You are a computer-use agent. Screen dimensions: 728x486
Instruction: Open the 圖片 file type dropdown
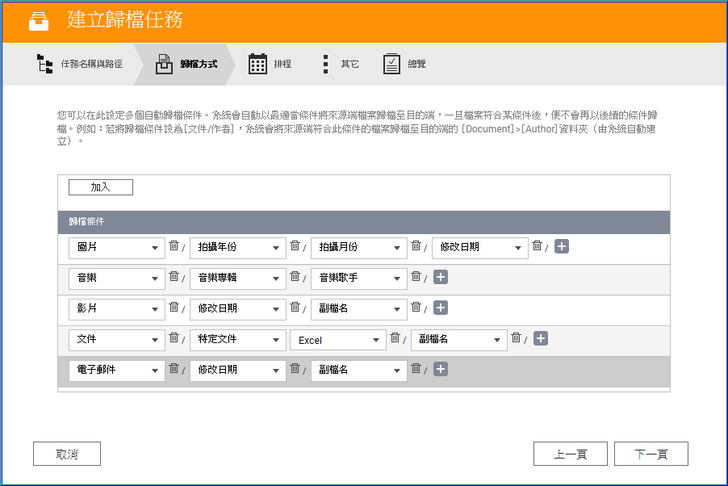116,247
